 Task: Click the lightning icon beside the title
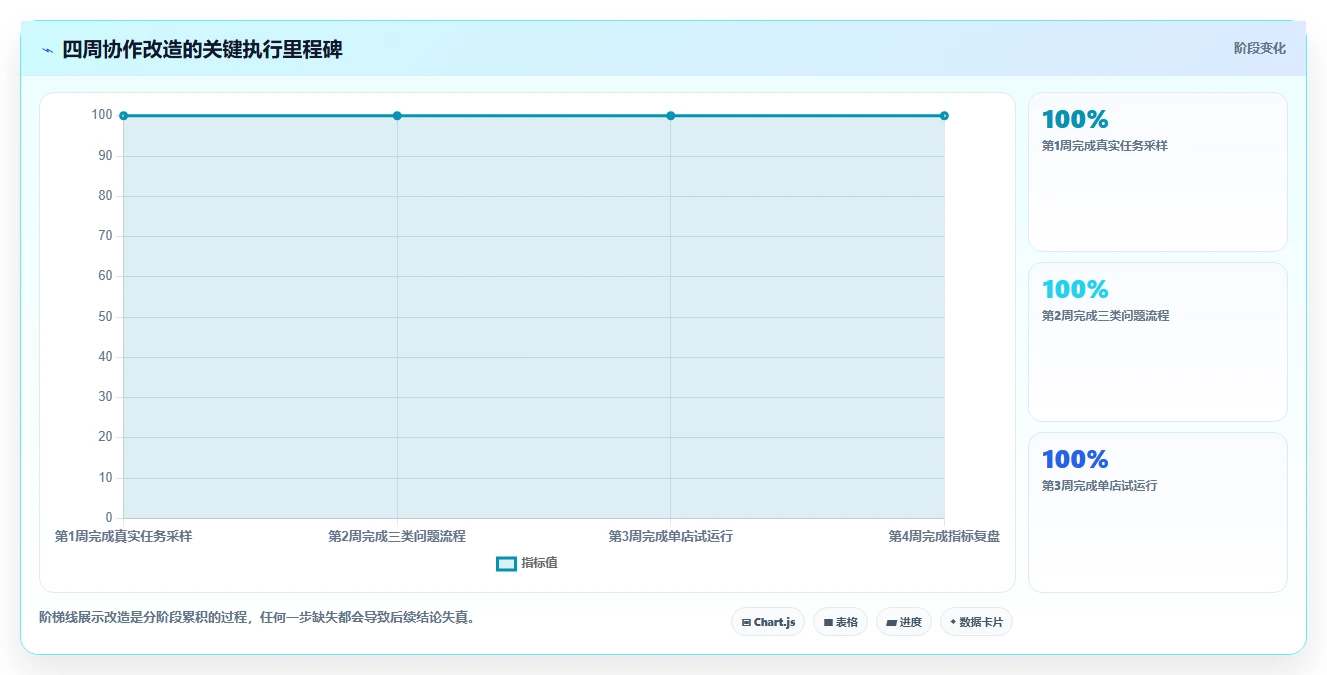tap(48, 50)
